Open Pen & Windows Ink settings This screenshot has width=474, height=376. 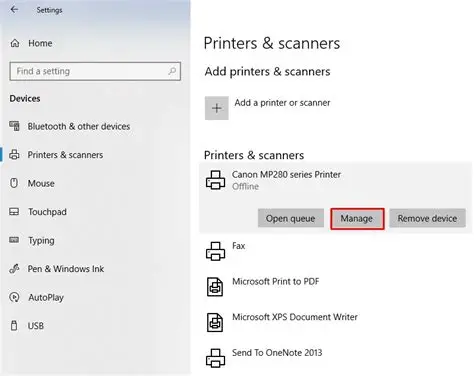coord(66,269)
